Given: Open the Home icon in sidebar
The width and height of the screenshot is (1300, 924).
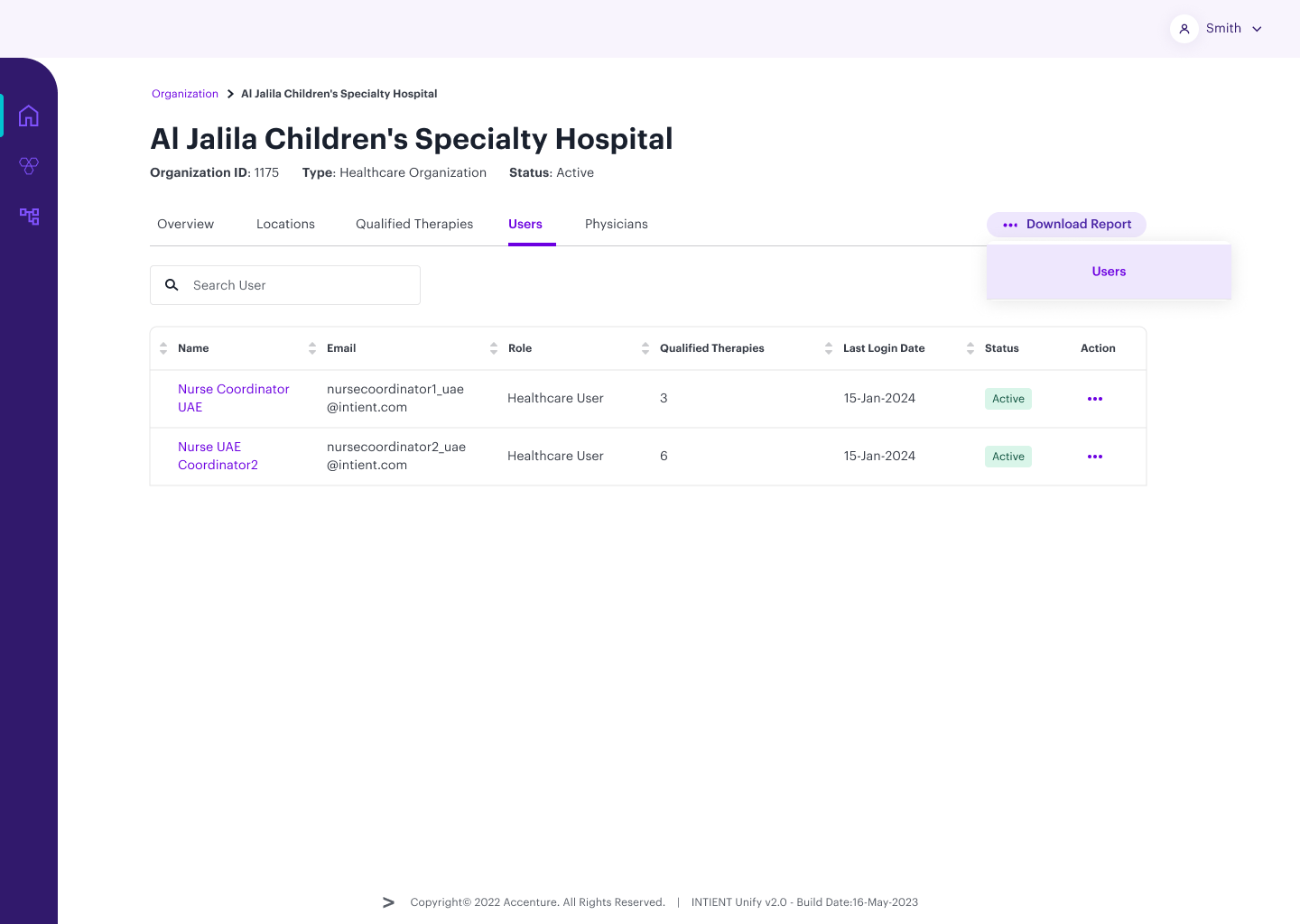Looking at the screenshot, I should 29,115.
